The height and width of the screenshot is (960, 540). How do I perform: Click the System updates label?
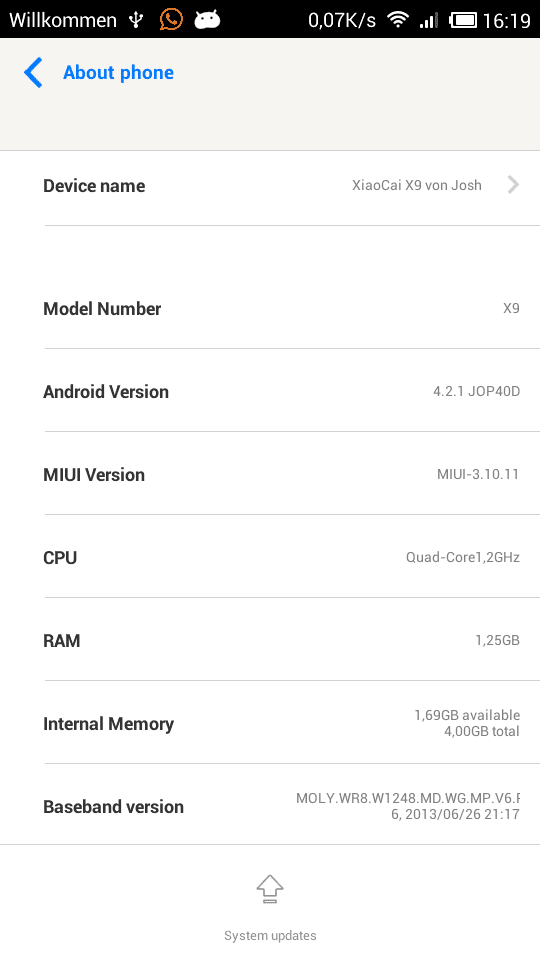coord(270,936)
